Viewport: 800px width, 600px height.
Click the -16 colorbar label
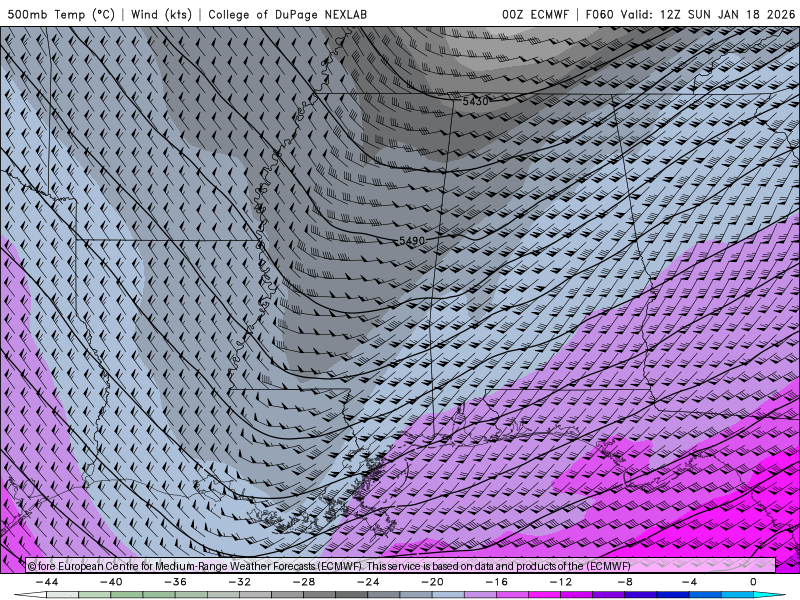pyautogui.click(x=496, y=582)
